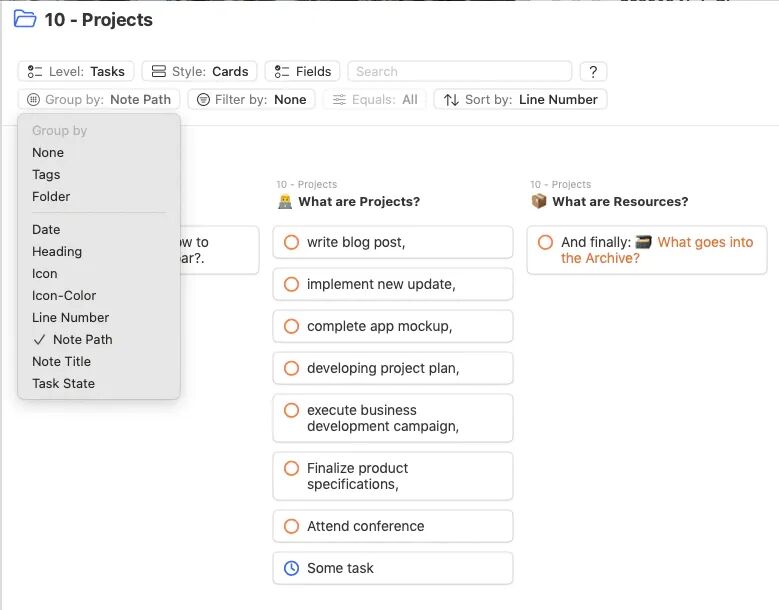Select Tags in the Group by menu
The height and width of the screenshot is (610, 779).
98,174
